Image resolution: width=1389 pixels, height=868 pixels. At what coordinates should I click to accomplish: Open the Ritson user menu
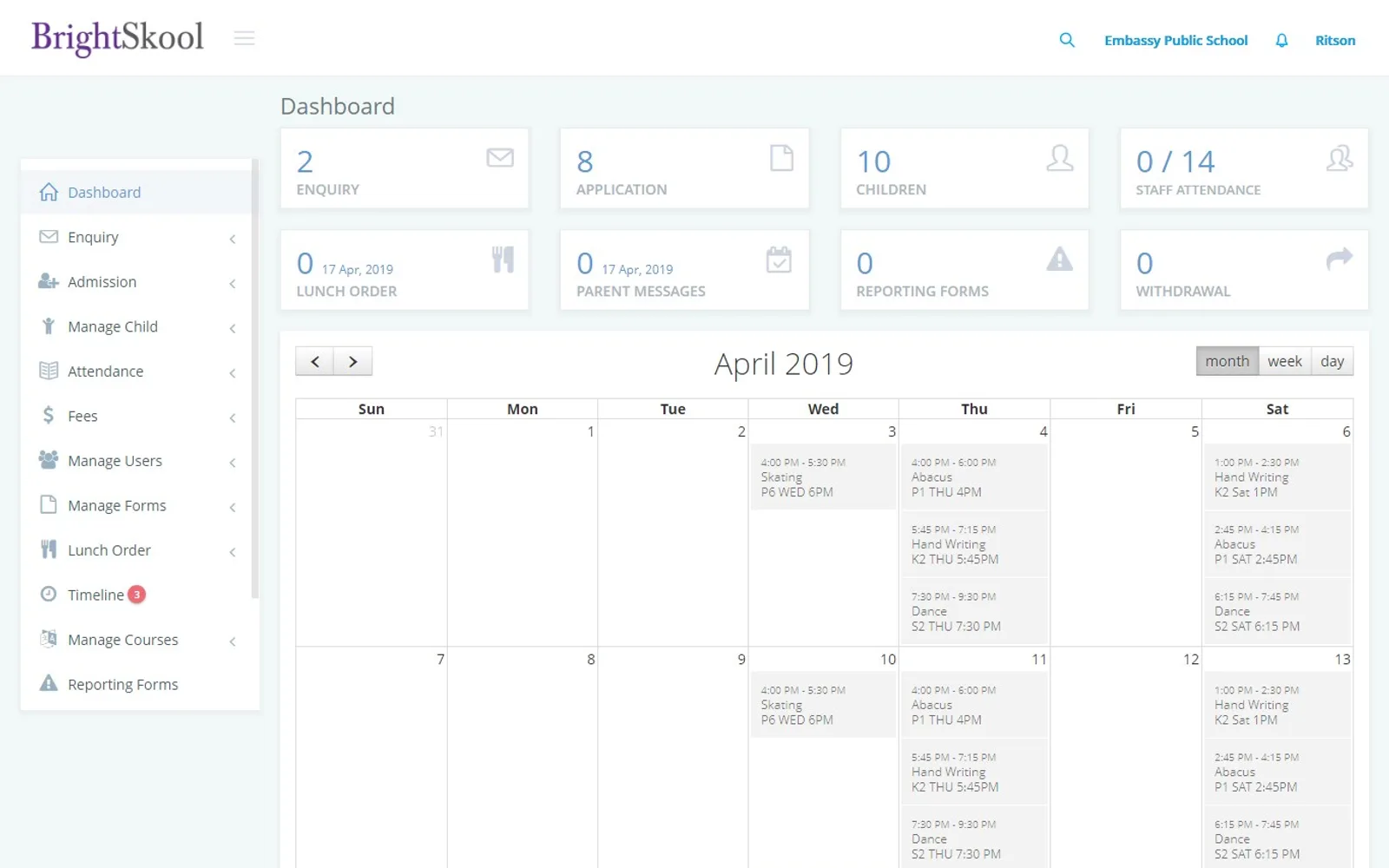[1335, 41]
